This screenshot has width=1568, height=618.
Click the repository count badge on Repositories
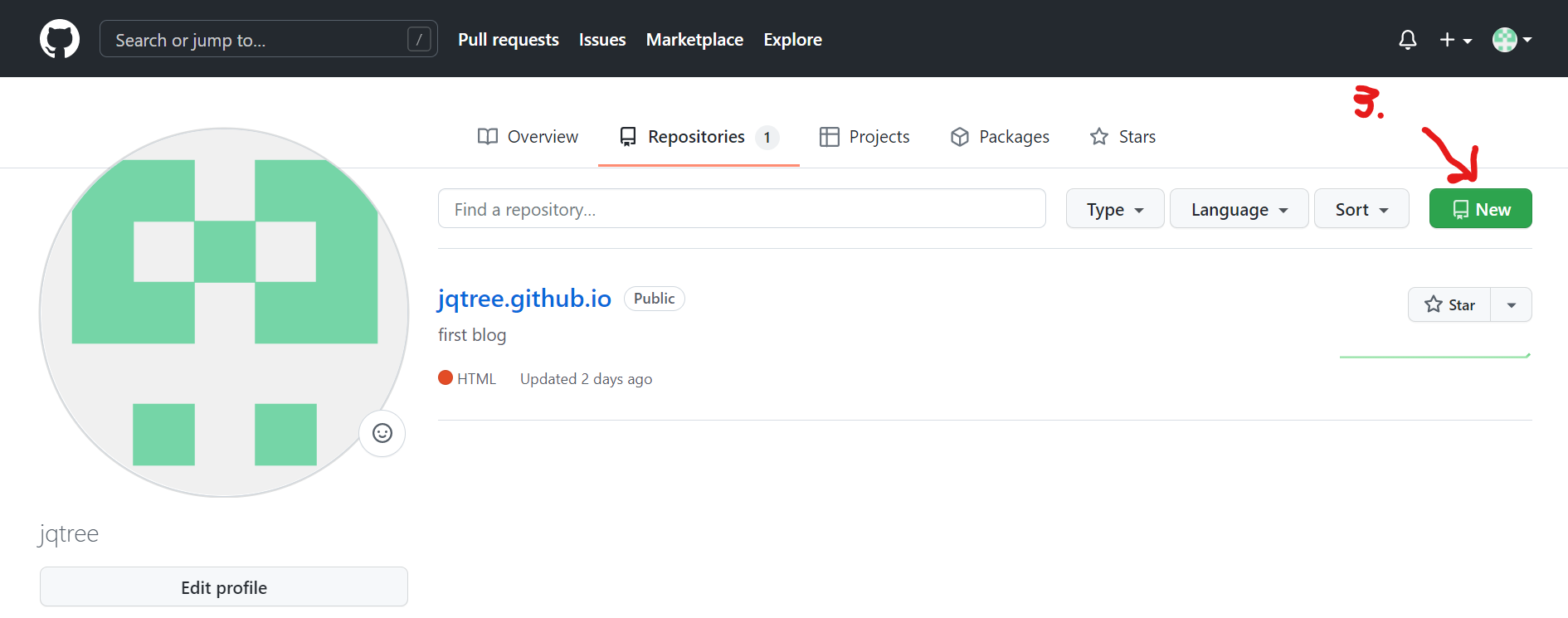point(767,138)
